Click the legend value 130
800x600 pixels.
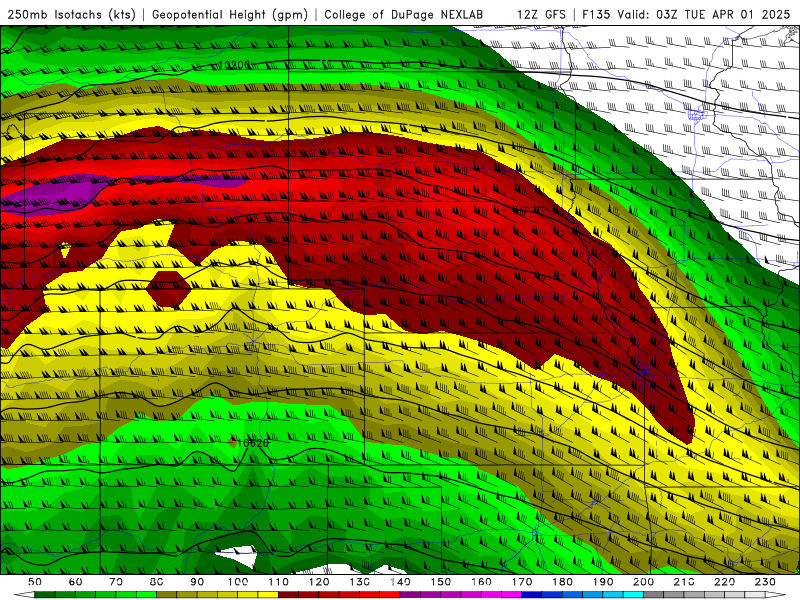(x=359, y=582)
